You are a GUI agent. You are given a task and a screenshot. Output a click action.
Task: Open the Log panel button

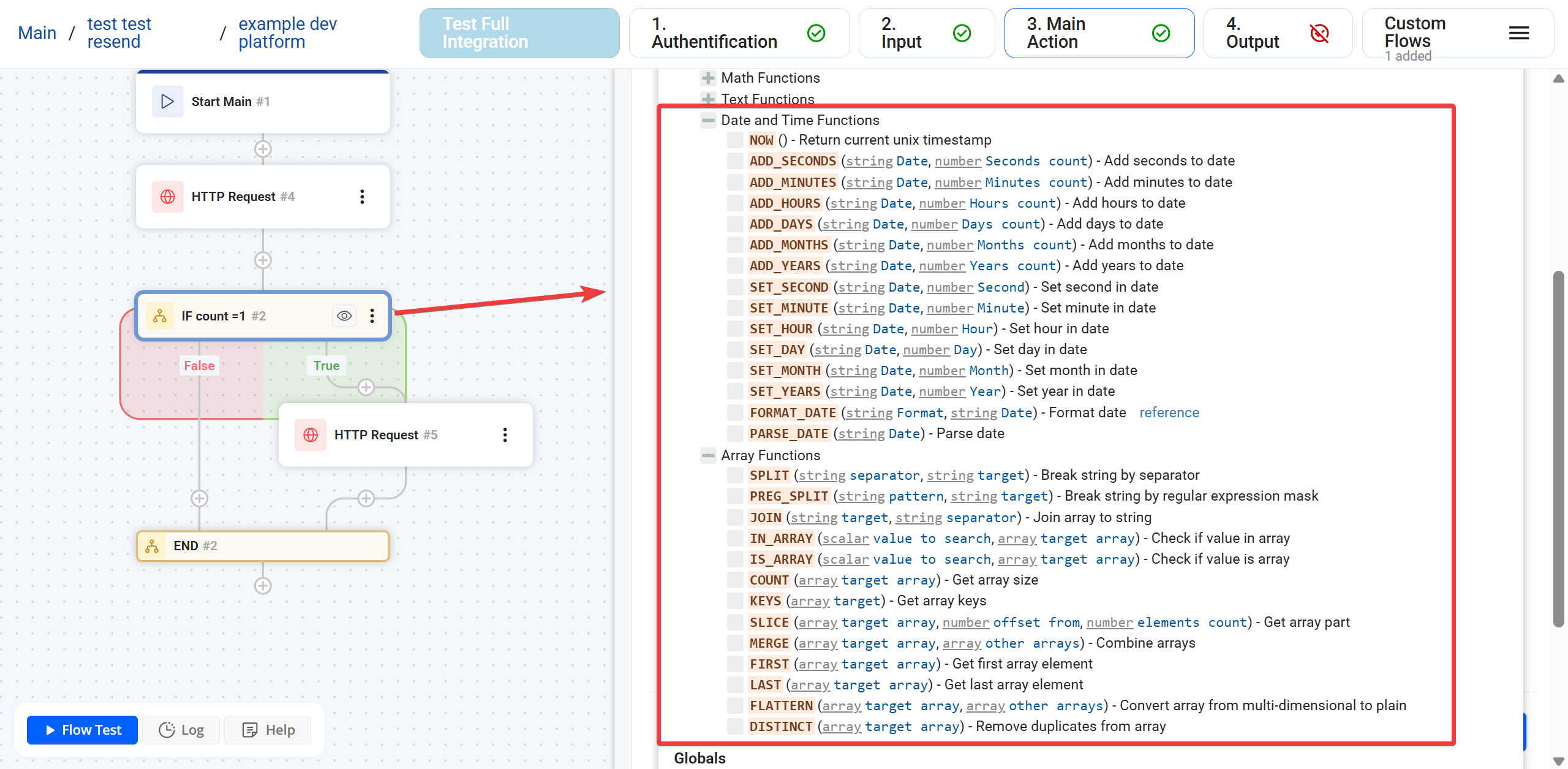181,730
